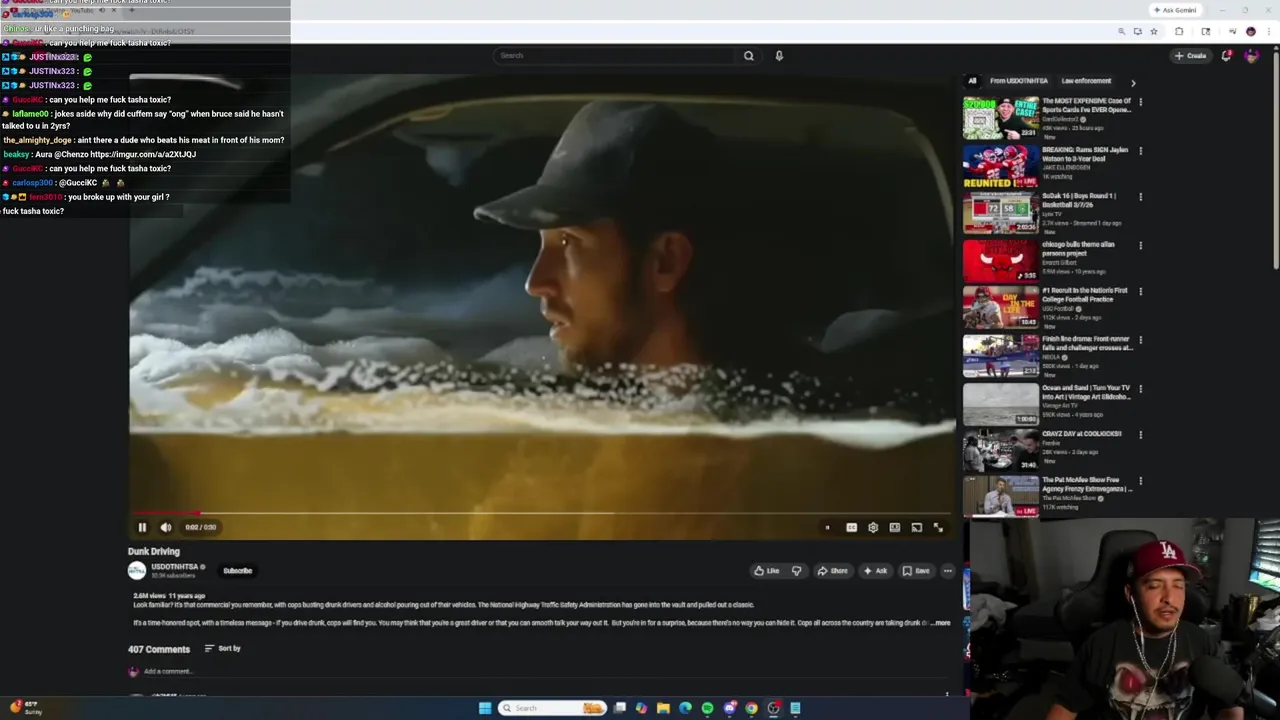Open File Explorer from the taskbar
This screenshot has width=1280, height=720.
663,708
